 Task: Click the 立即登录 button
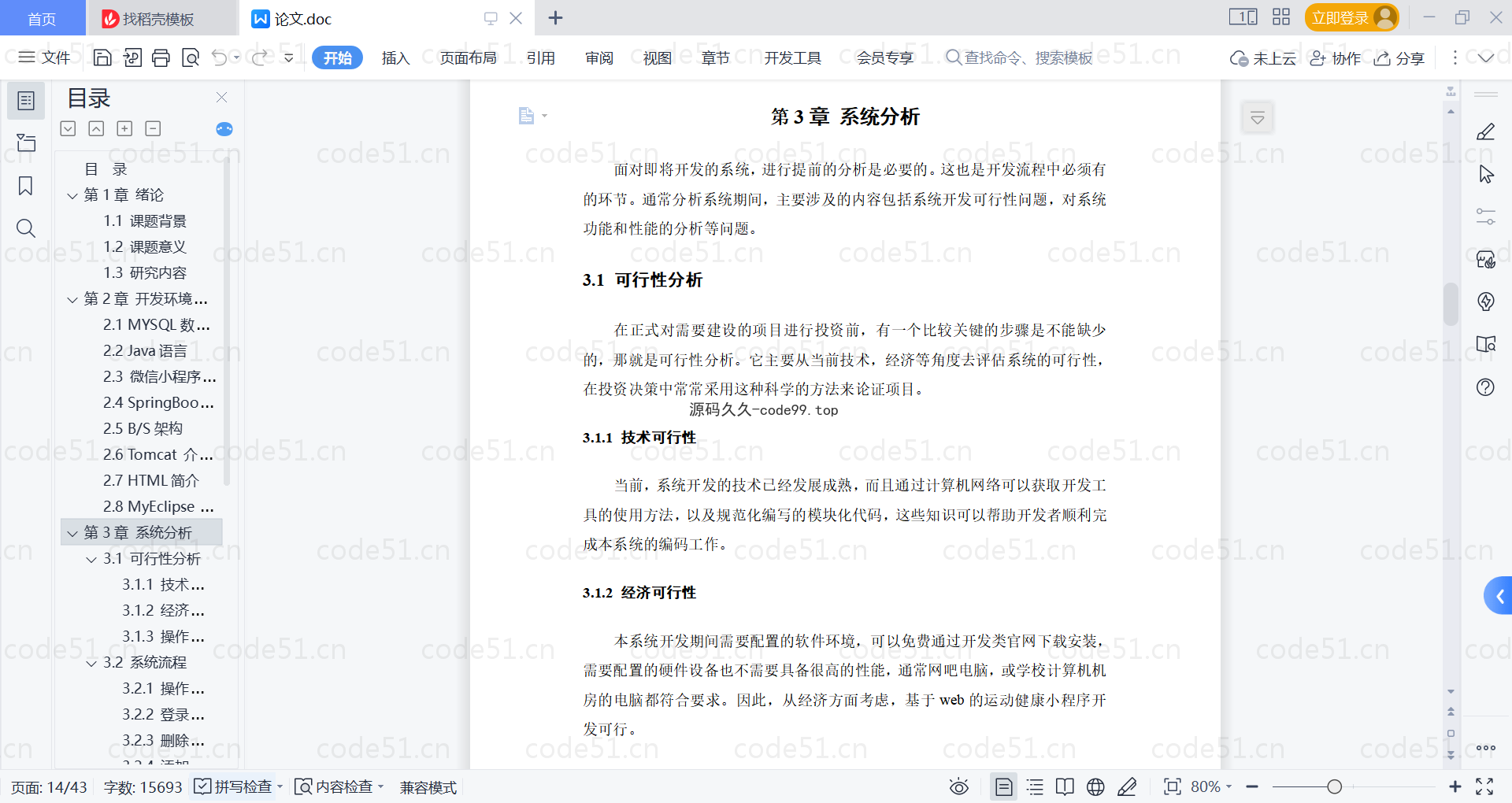tap(1351, 17)
